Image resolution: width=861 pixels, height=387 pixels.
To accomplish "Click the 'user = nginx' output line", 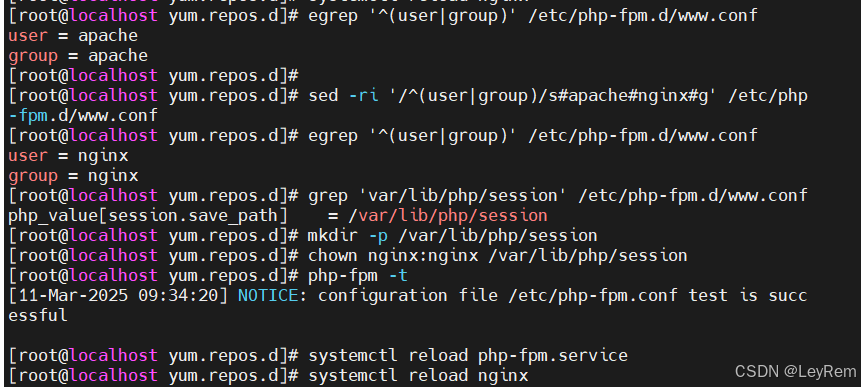I will click(68, 156).
